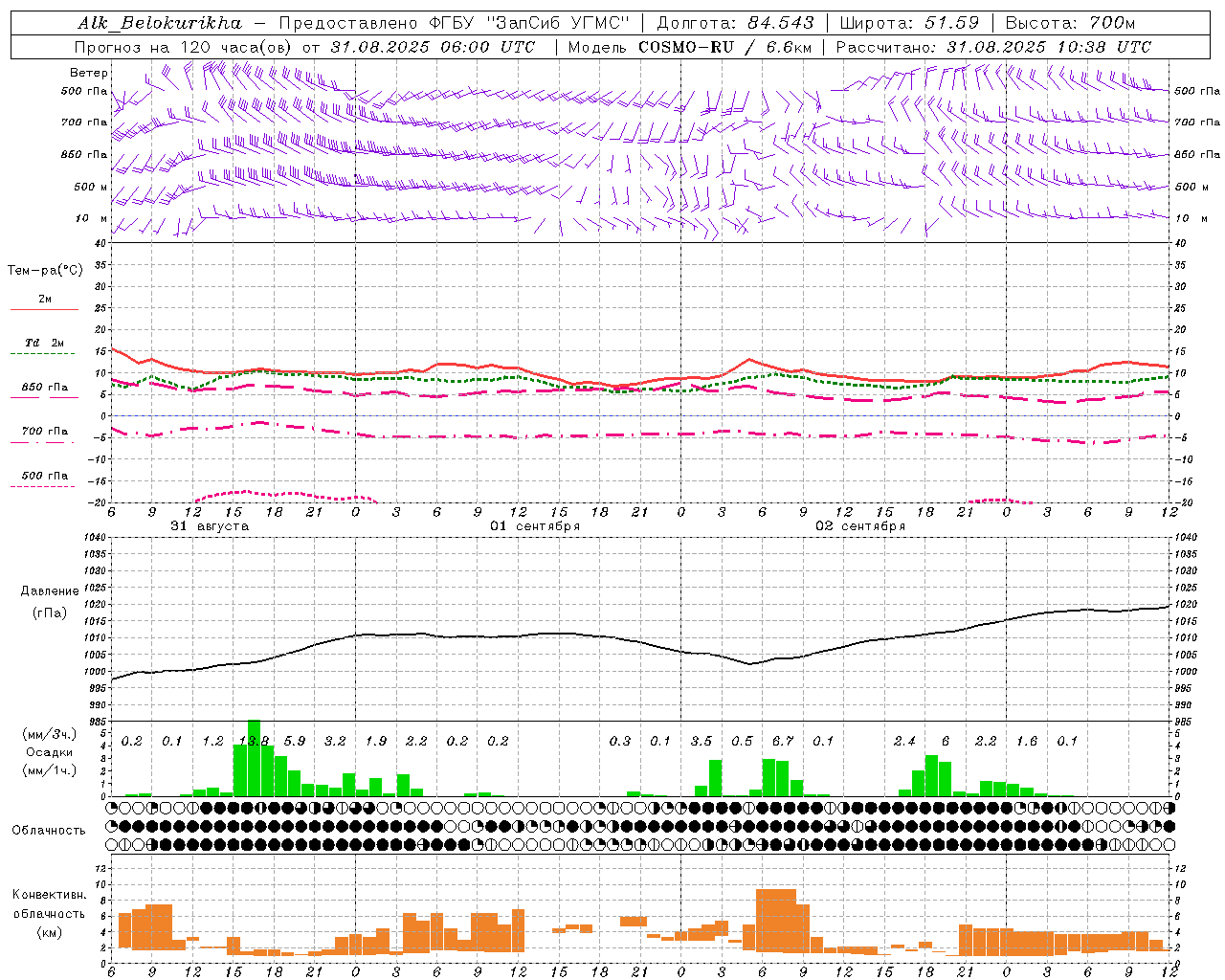Click the elevation text Высота: 700м
The image size is (1225, 980).
(x=1070, y=23)
